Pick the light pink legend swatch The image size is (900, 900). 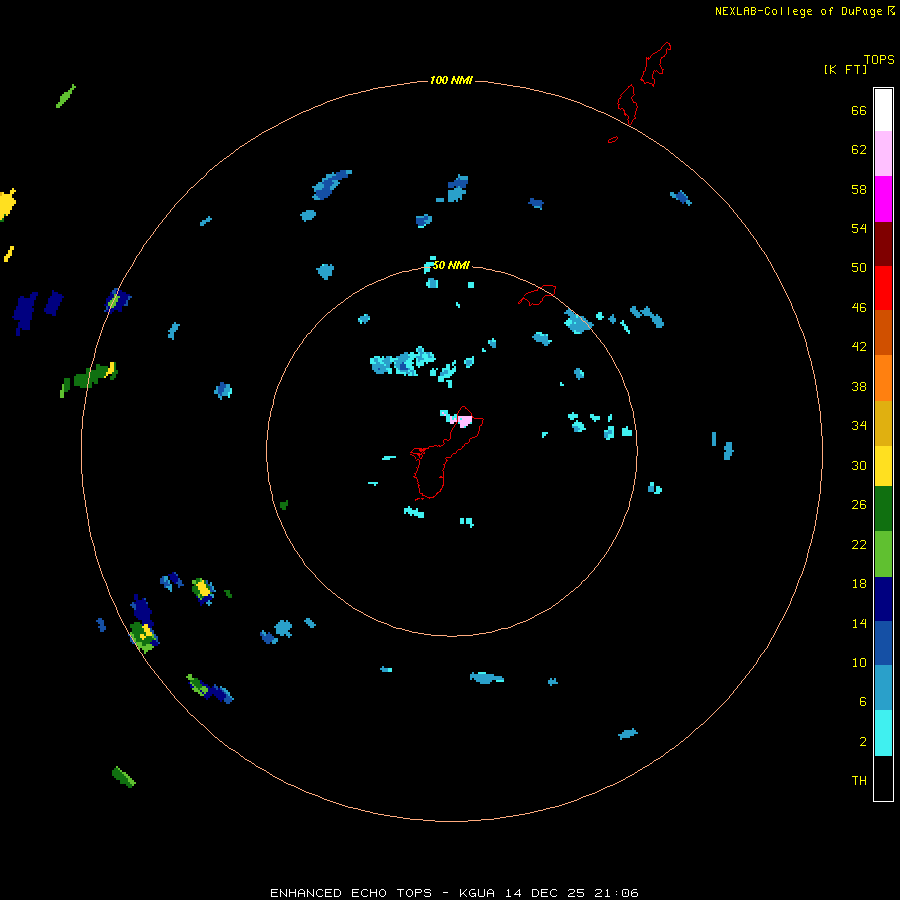click(x=883, y=153)
